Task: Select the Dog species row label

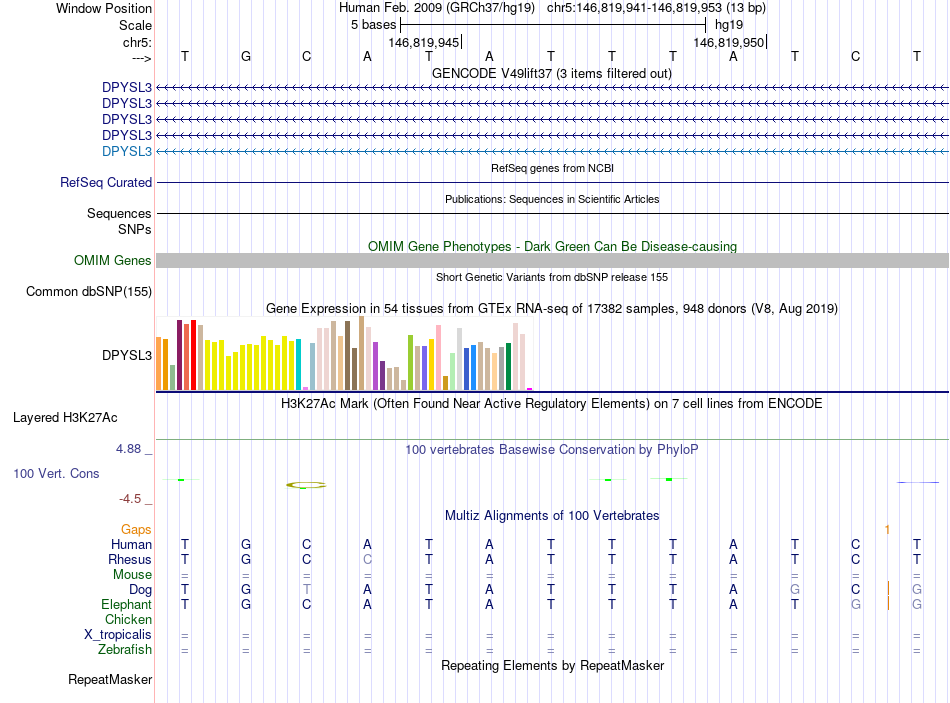Action: (x=140, y=590)
